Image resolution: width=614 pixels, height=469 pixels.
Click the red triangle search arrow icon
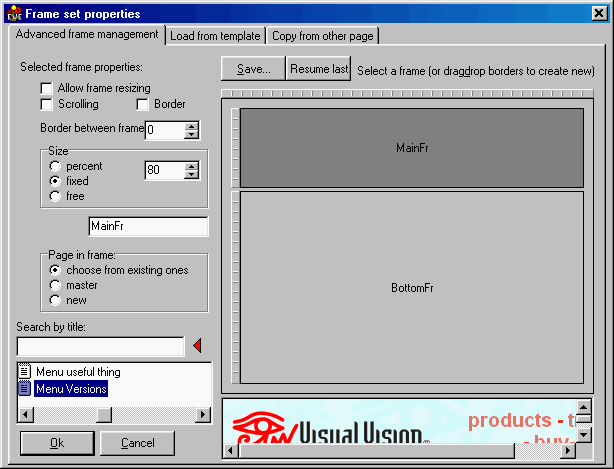tap(196, 346)
